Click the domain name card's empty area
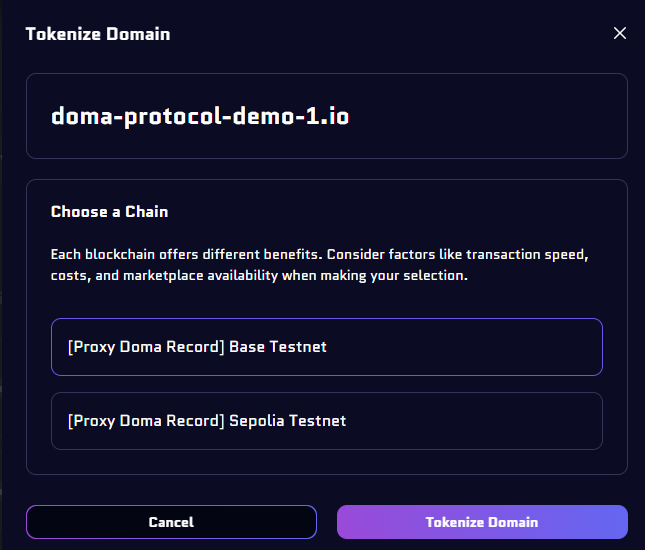This screenshot has height=550, width=645. tap(500, 116)
